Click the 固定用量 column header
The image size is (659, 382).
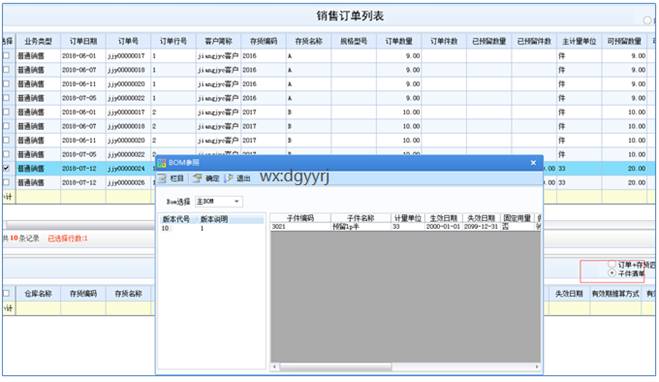(x=517, y=218)
